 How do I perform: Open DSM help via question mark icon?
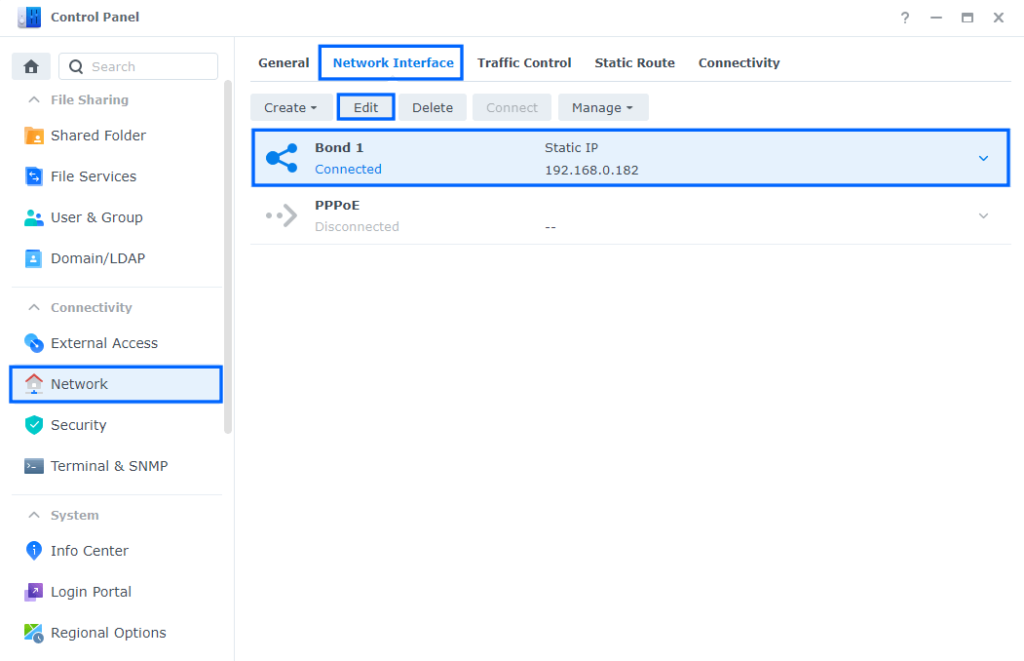pos(905,17)
